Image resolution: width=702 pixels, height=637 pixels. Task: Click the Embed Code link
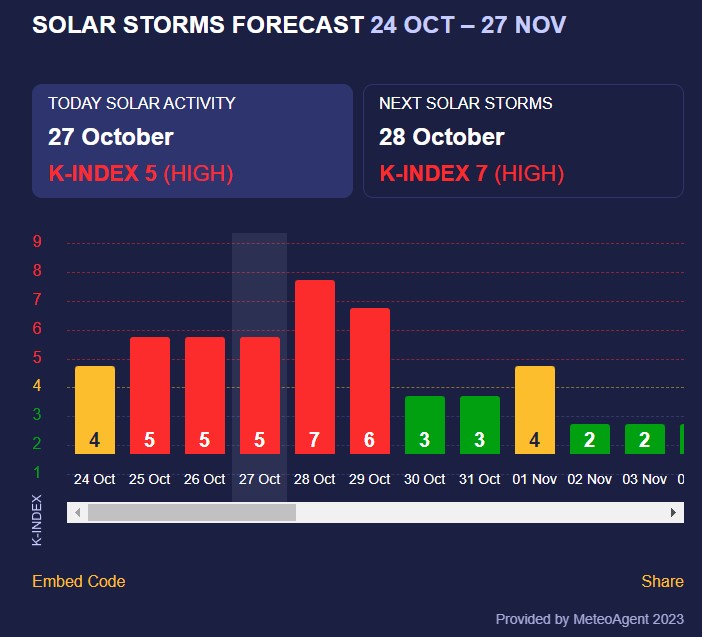click(x=79, y=581)
